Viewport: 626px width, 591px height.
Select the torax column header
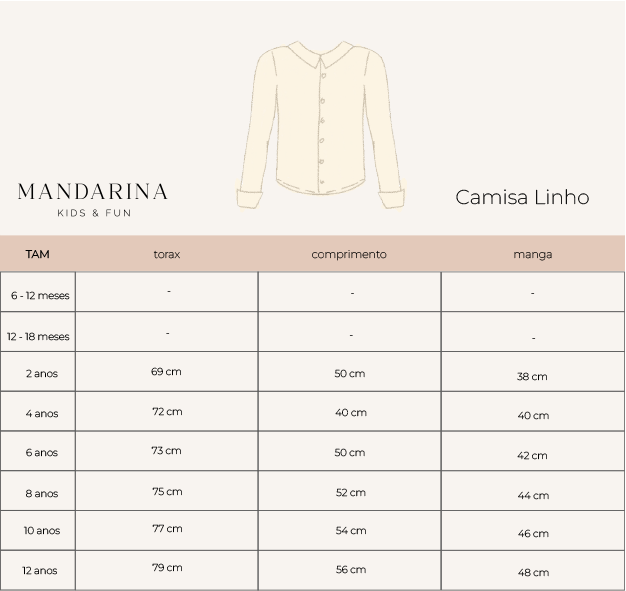coord(167,254)
